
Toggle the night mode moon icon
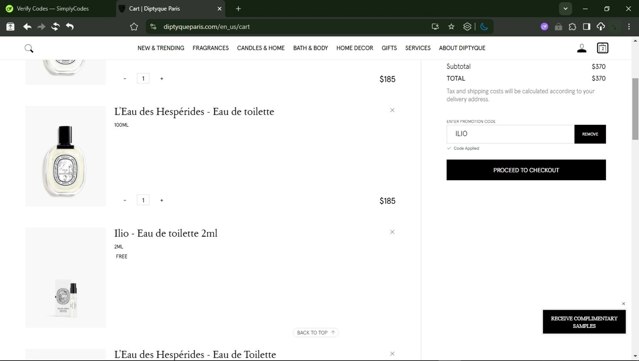point(484,26)
